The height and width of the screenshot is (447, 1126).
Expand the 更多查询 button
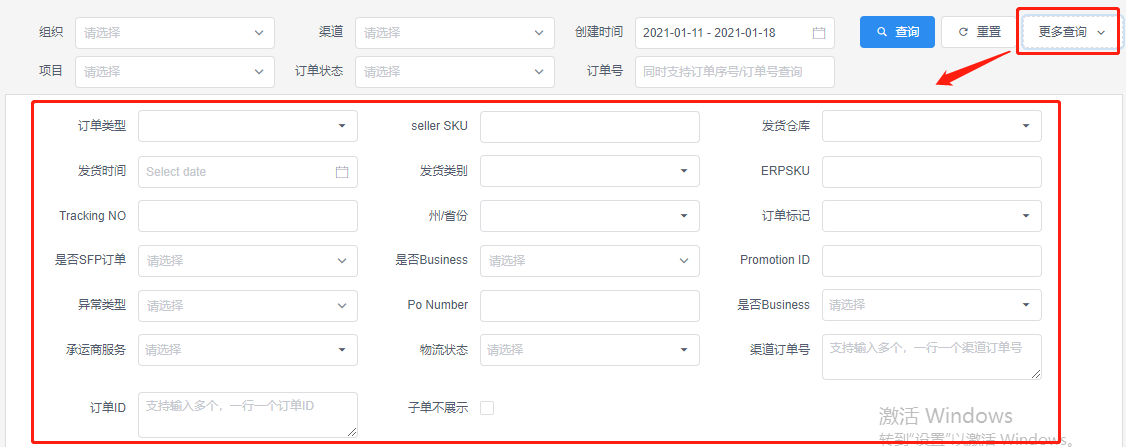coord(1071,32)
